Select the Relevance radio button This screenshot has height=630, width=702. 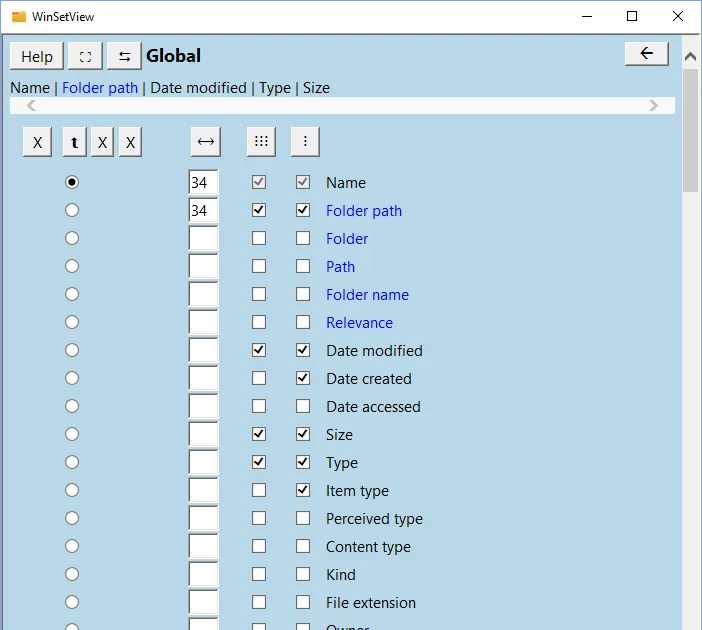click(x=72, y=322)
